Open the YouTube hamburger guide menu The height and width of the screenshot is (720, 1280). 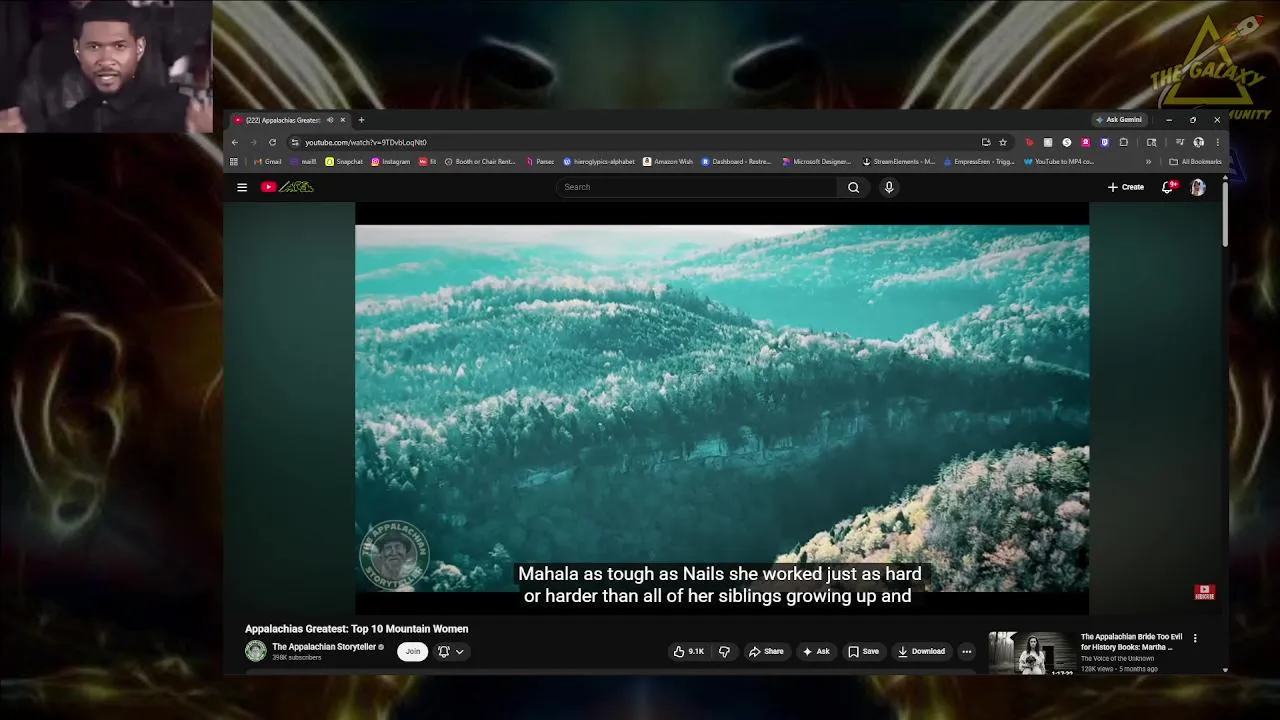pyautogui.click(x=242, y=187)
